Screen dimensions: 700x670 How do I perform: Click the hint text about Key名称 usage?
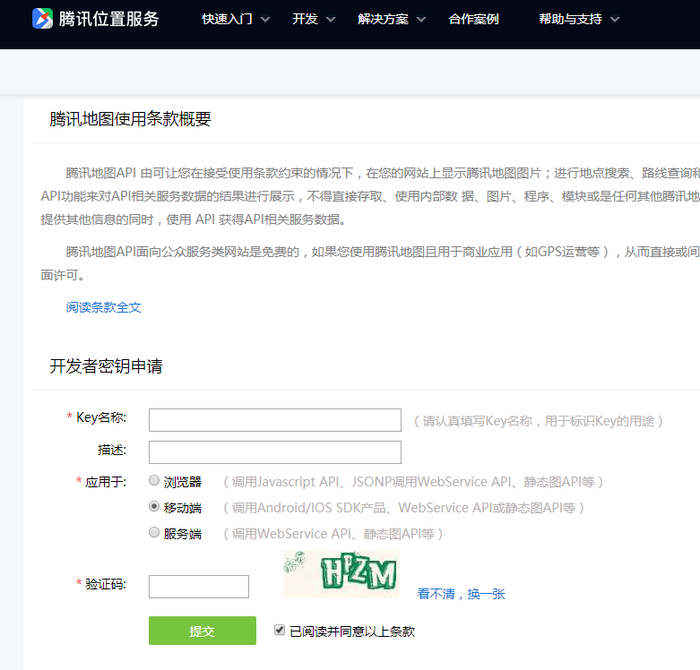538,421
